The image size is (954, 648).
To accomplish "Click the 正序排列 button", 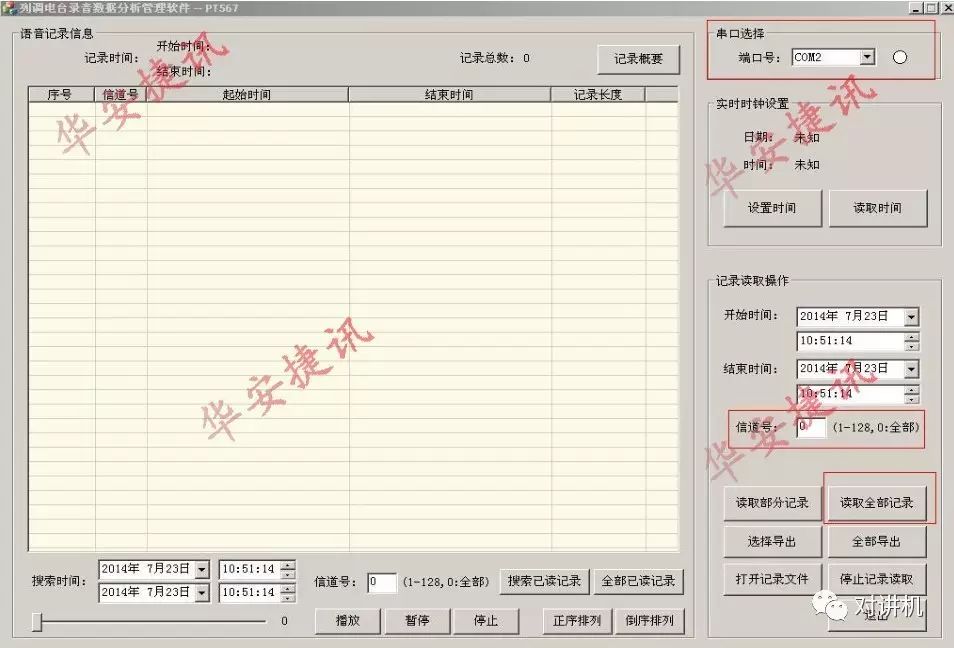I will [x=577, y=621].
